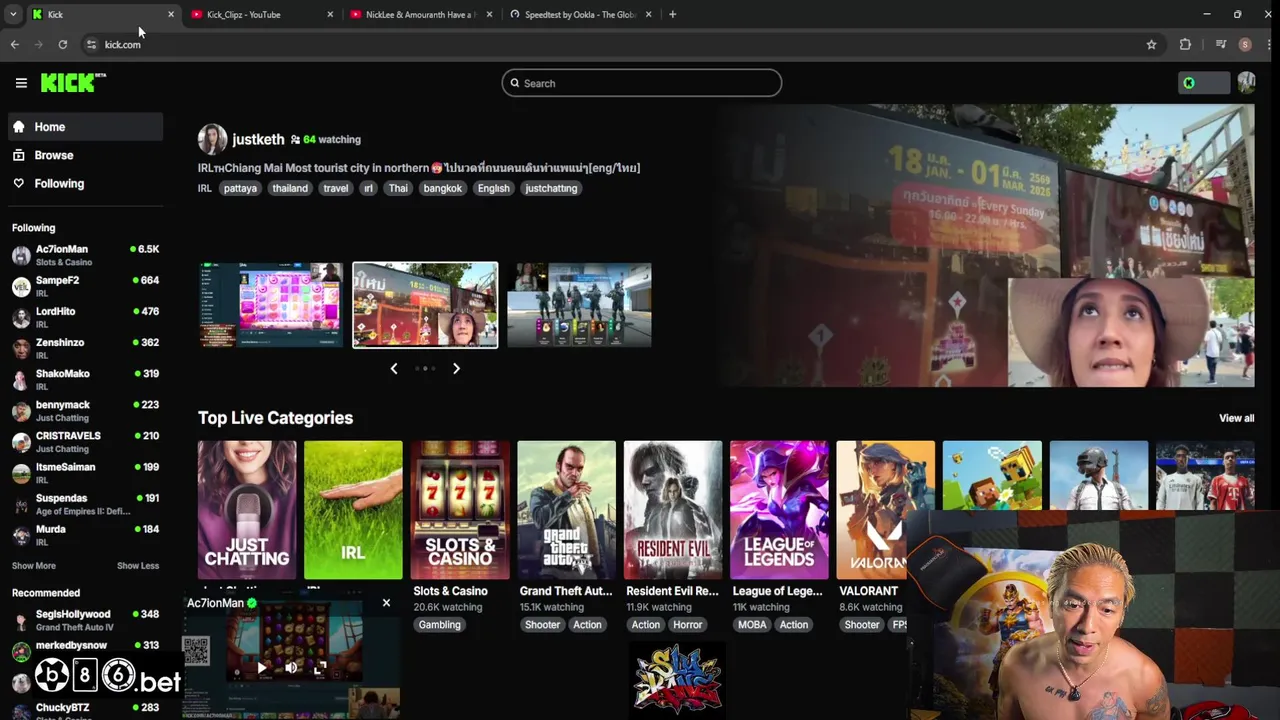Reload the kick.com page
The height and width of the screenshot is (720, 1280).
pyautogui.click(x=63, y=44)
